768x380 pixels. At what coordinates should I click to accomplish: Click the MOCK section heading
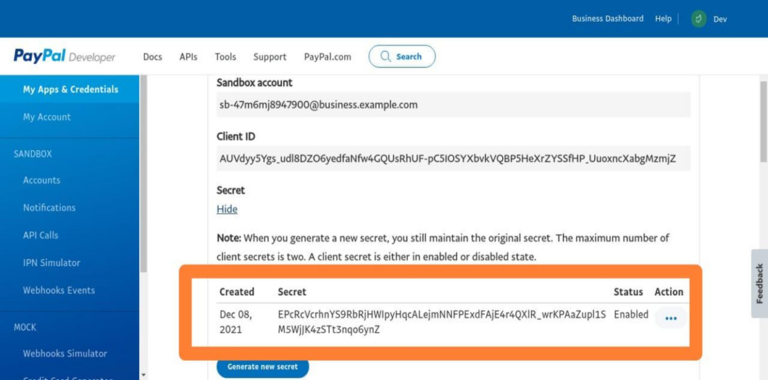pyautogui.click(x=24, y=327)
